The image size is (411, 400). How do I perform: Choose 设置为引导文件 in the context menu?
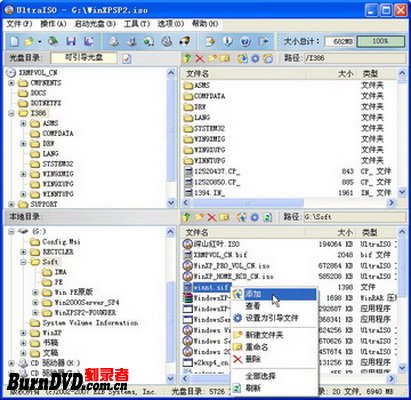click(x=274, y=318)
